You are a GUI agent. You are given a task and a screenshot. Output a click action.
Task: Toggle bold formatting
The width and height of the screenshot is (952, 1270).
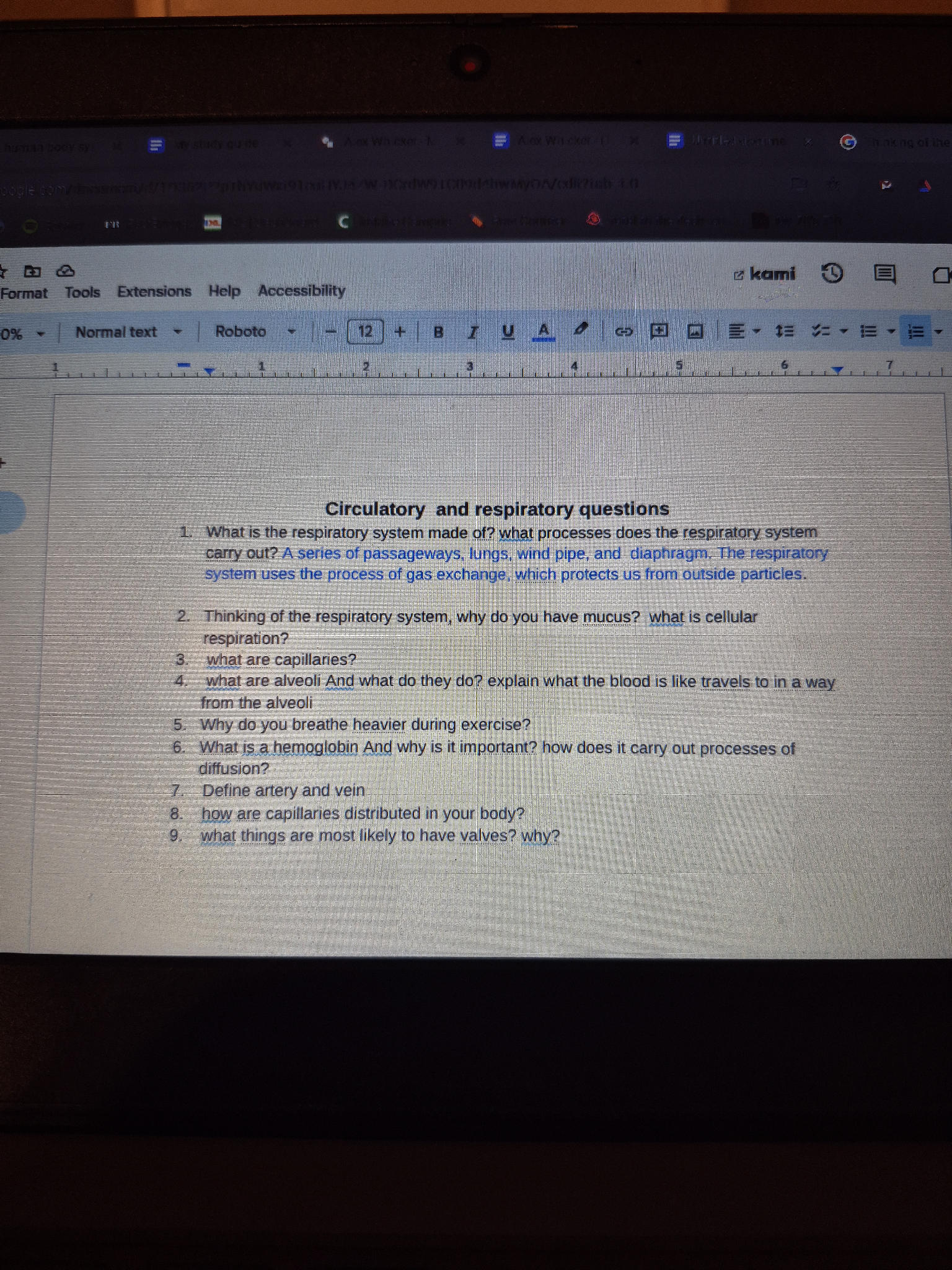(438, 332)
